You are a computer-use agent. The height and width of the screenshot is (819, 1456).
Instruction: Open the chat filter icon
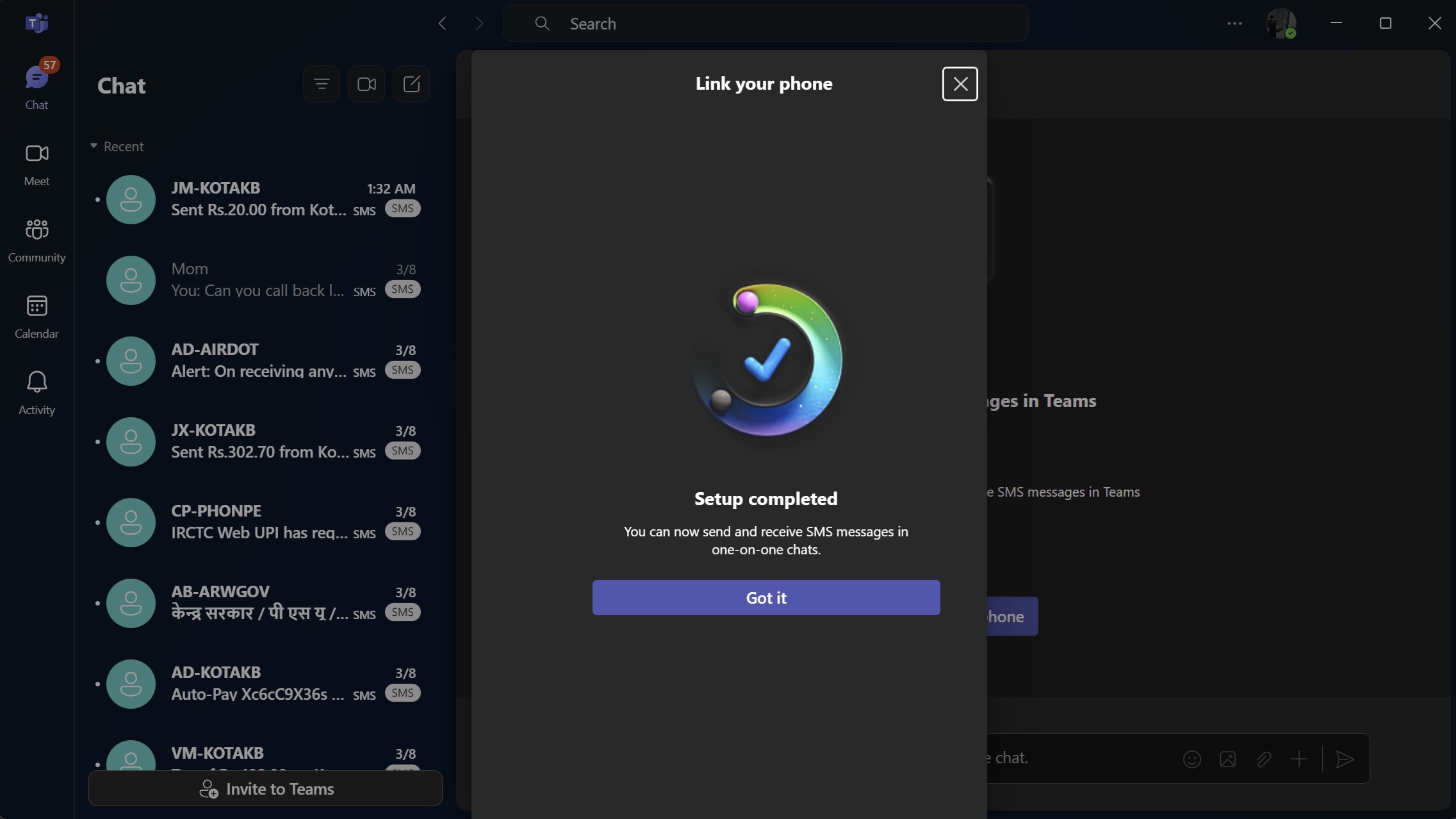coord(322,84)
